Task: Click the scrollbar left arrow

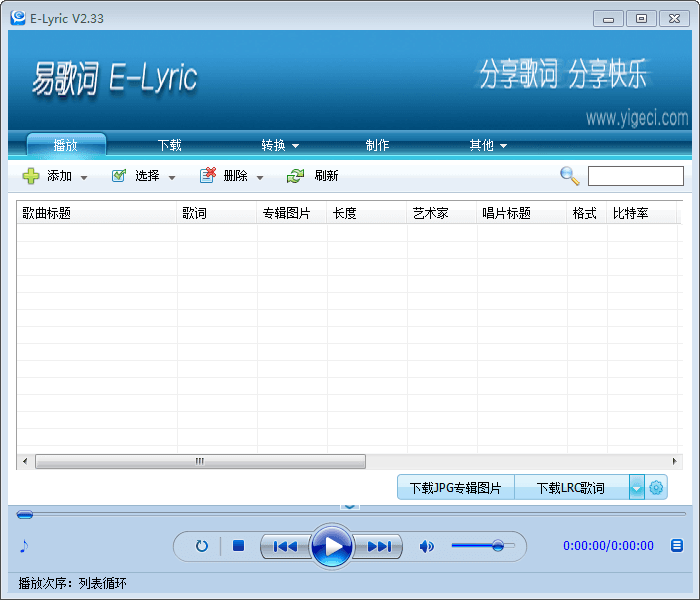Action: click(25, 461)
